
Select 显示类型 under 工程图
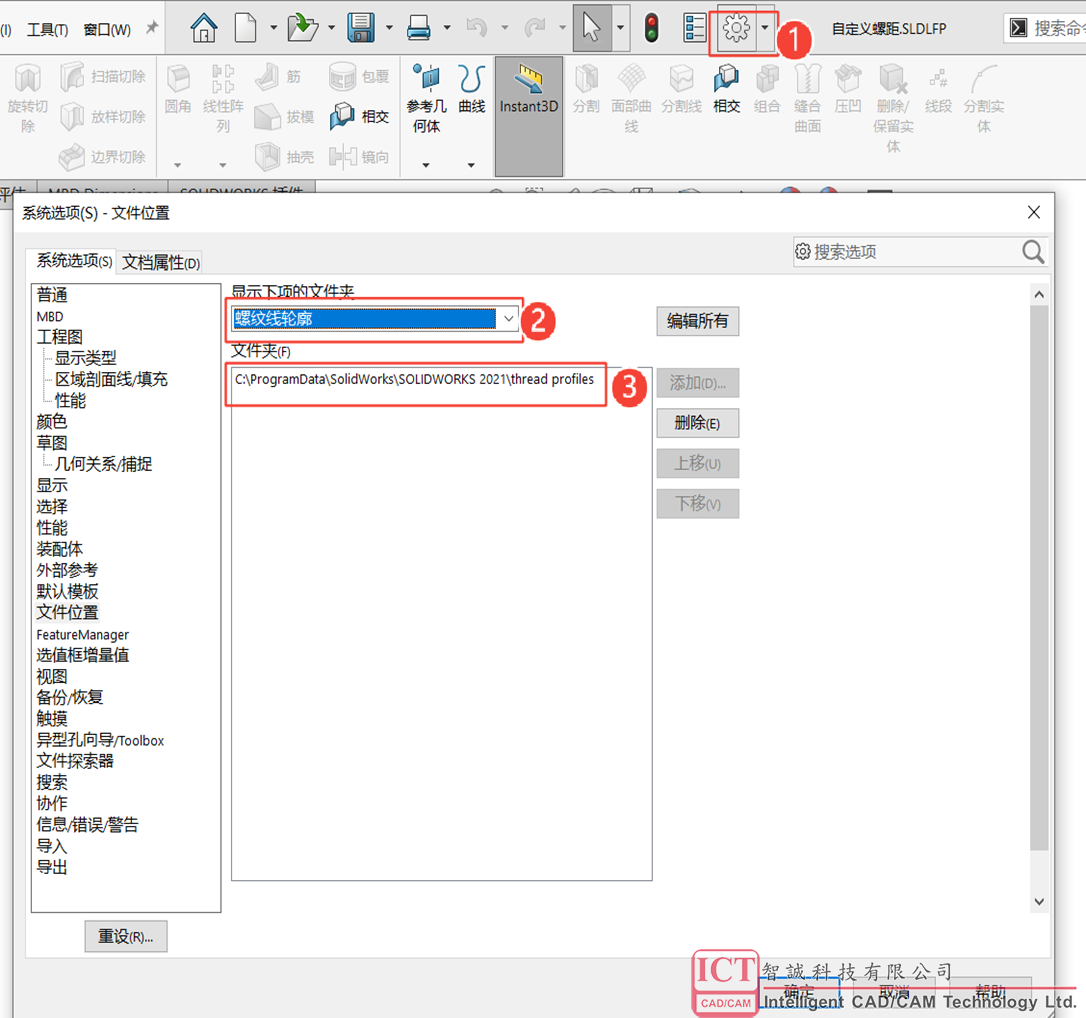tap(85, 358)
